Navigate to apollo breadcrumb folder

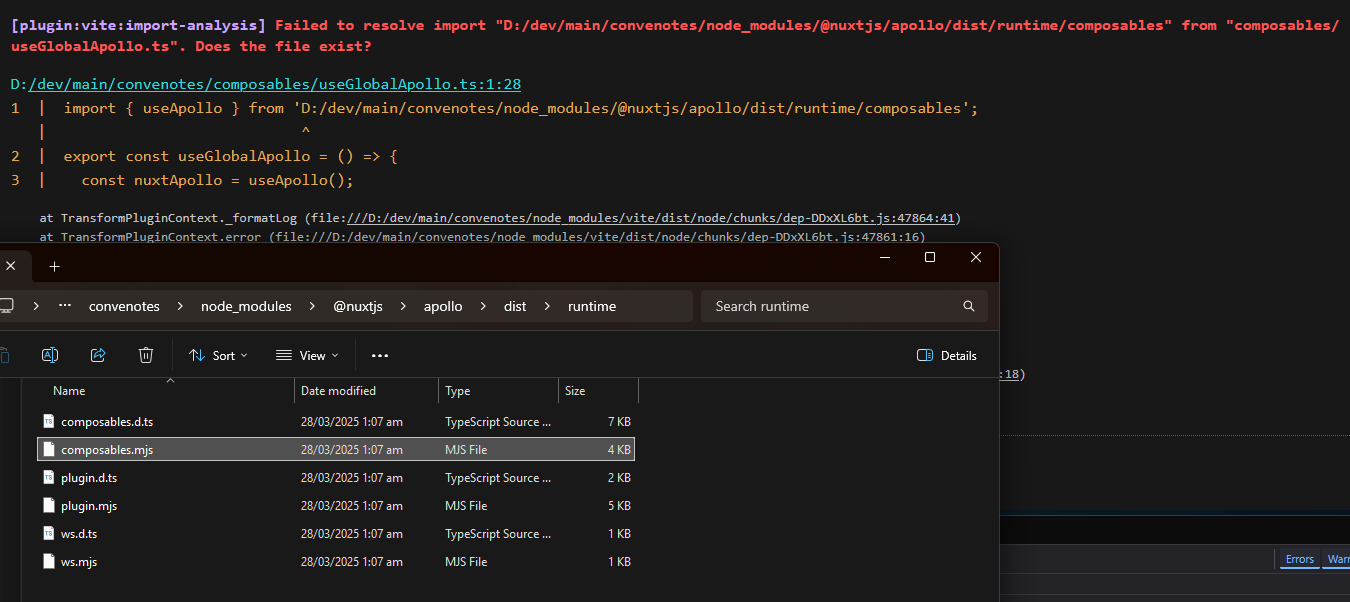tap(443, 306)
